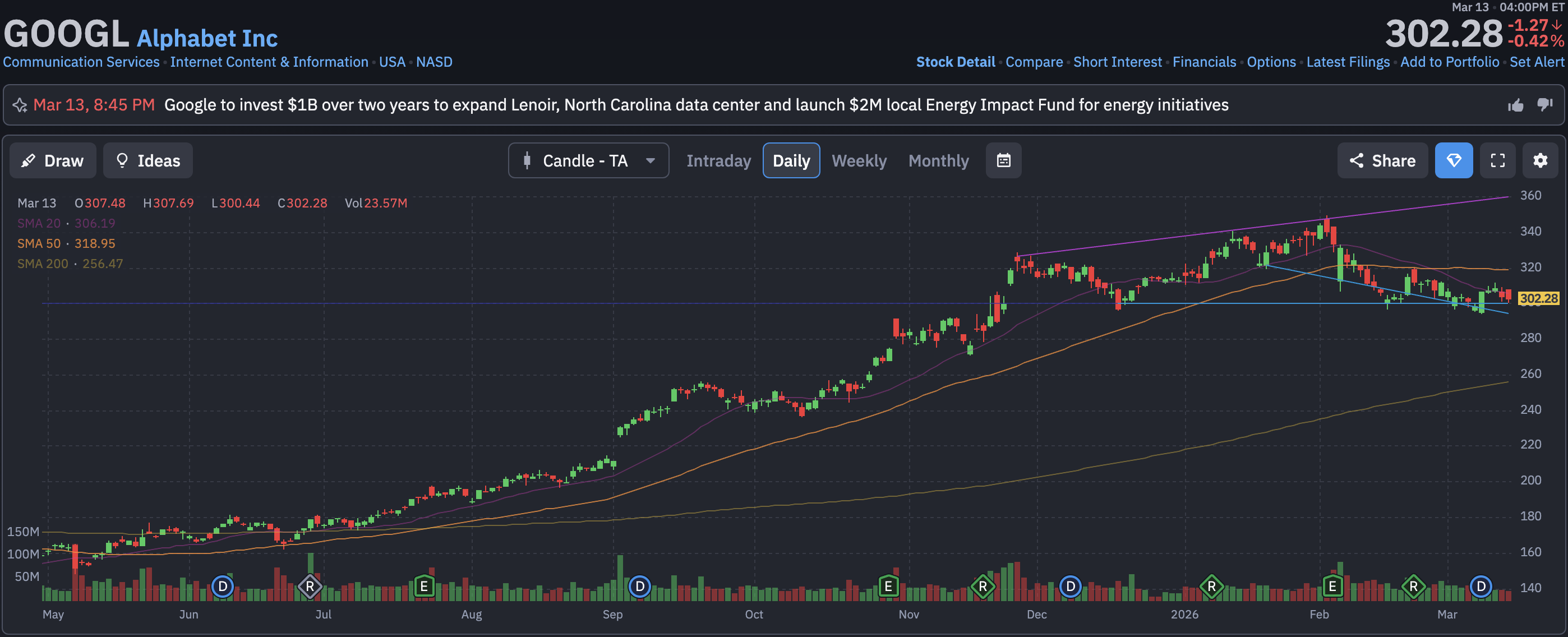Viewport: 1568px width, 637px height.
Task: Open the Ideas button
Action: (148, 160)
